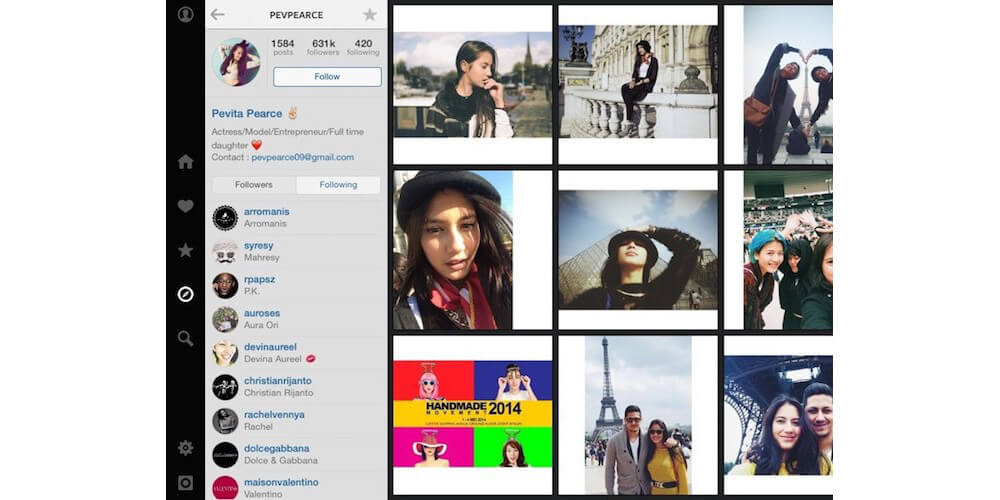This screenshot has height=500, width=1000.
Task: Open the gear settings icon
Action: point(186,448)
